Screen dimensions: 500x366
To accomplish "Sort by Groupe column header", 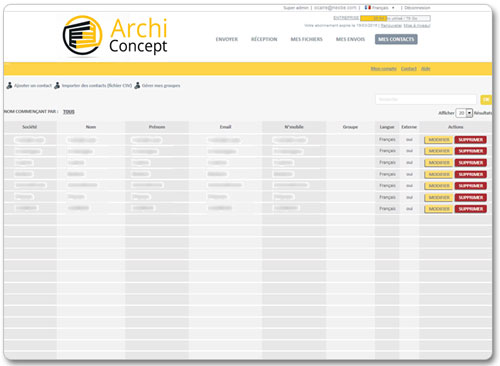I will coord(350,127).
